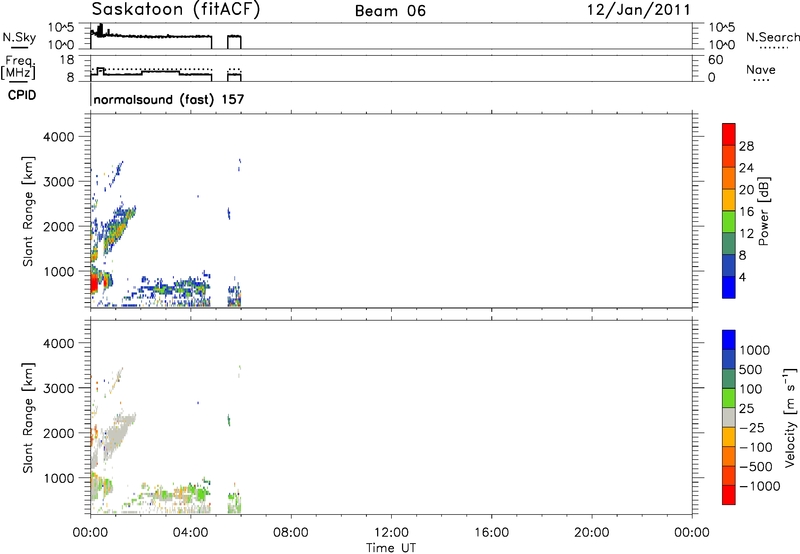Click the Saskatoon (fitACF) plot title
This screenshot has width=800, height=554.
(x=176, y=10)
